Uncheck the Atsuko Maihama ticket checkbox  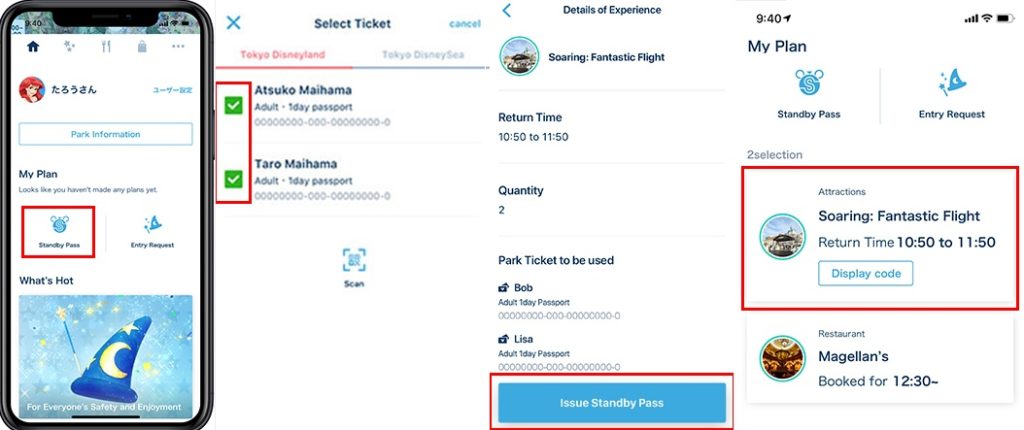tap(234, 104)
